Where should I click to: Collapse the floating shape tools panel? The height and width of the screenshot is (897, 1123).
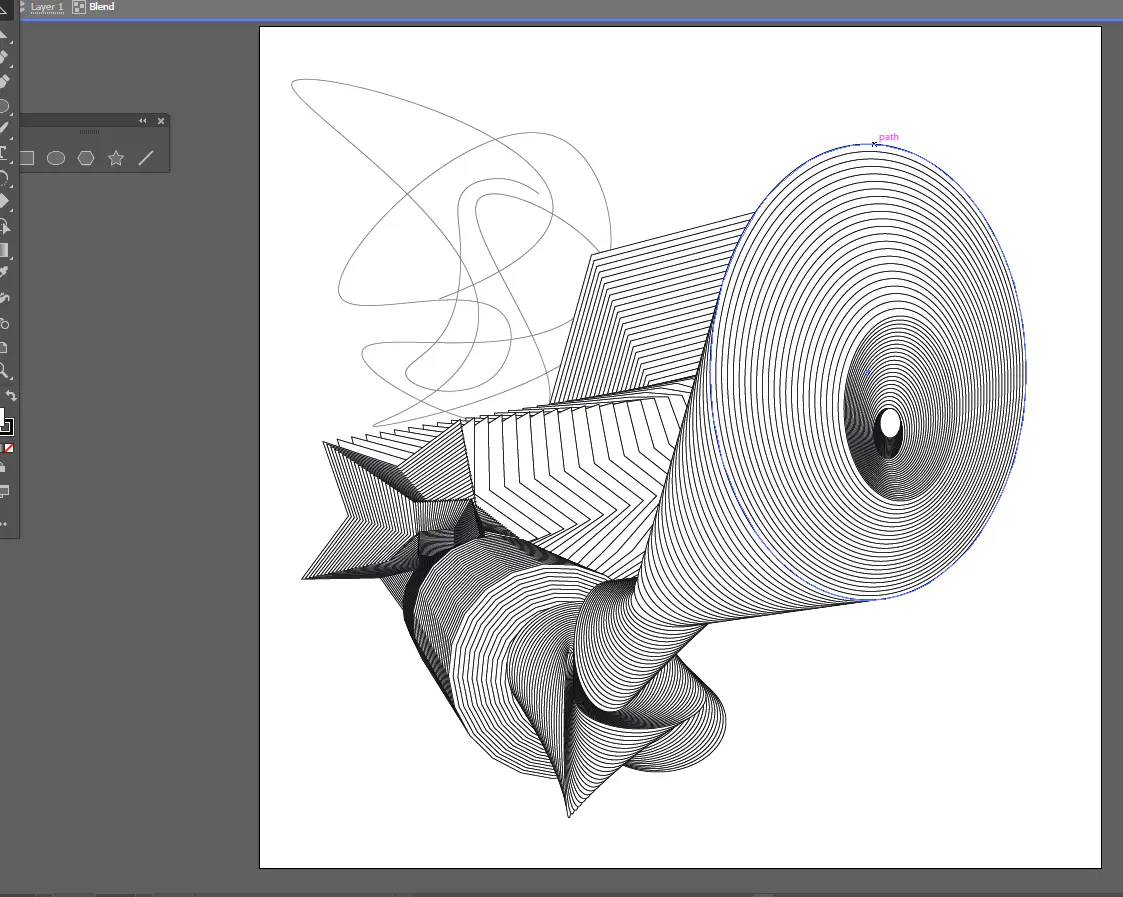(x=142, y=121)
